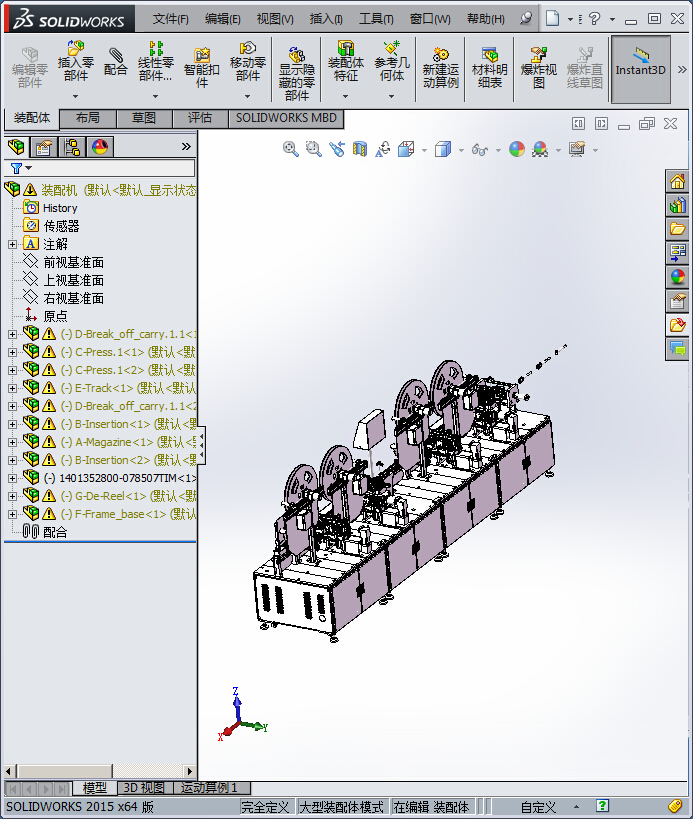Image resolution: width=693 pixels, height=819 pixels.
Task: Open Assembly Features (装配体特征) tool
Action: point(345,62)
